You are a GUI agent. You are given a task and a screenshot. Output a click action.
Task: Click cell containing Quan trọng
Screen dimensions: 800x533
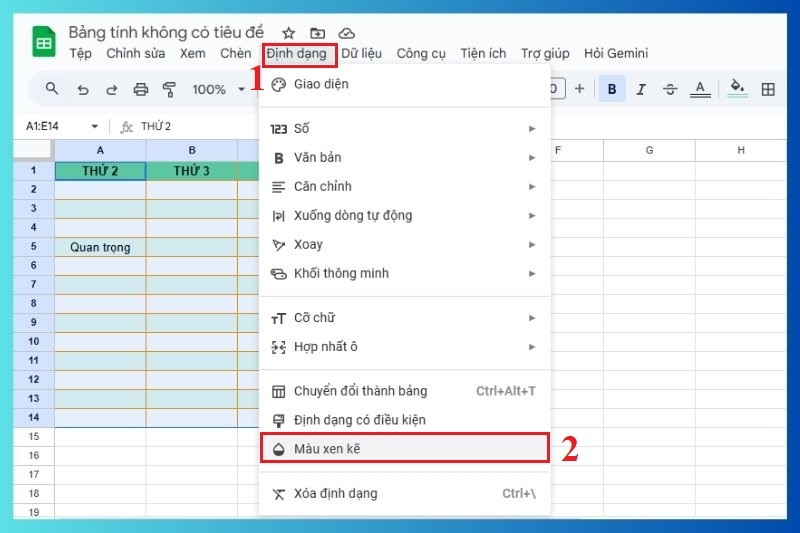[x=100, y=247]
